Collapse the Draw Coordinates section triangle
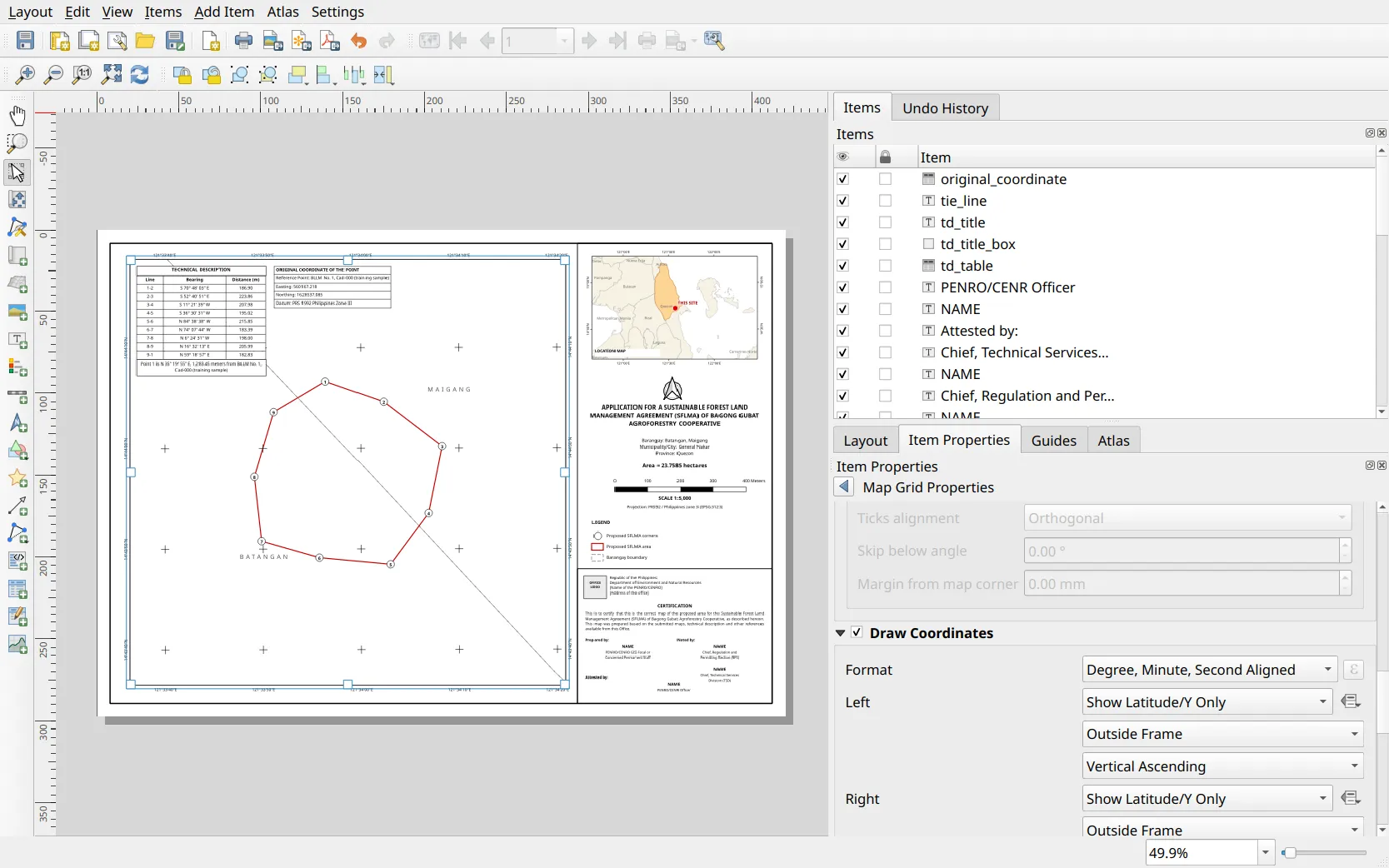1389x868 pixels. point(841,633)
